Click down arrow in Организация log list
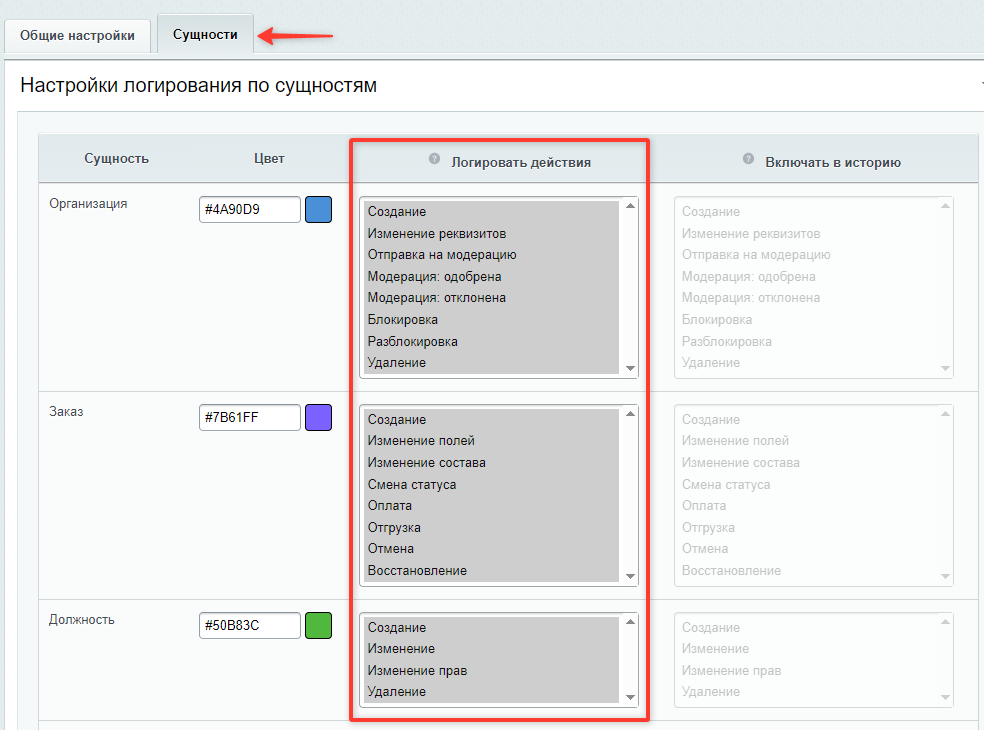 631,368
